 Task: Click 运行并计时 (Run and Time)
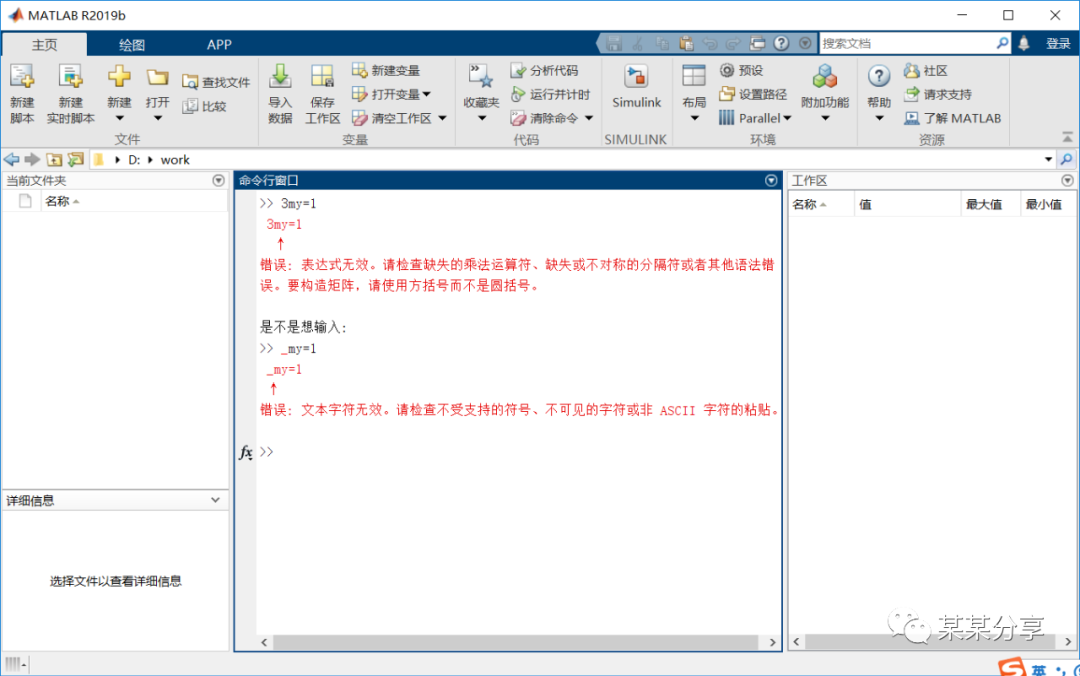550,94
